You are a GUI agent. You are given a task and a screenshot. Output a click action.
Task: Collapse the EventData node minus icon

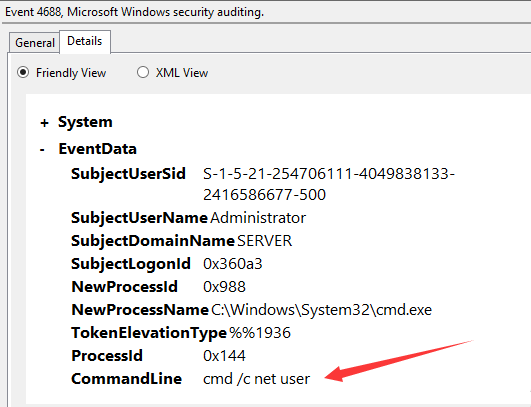42,149
